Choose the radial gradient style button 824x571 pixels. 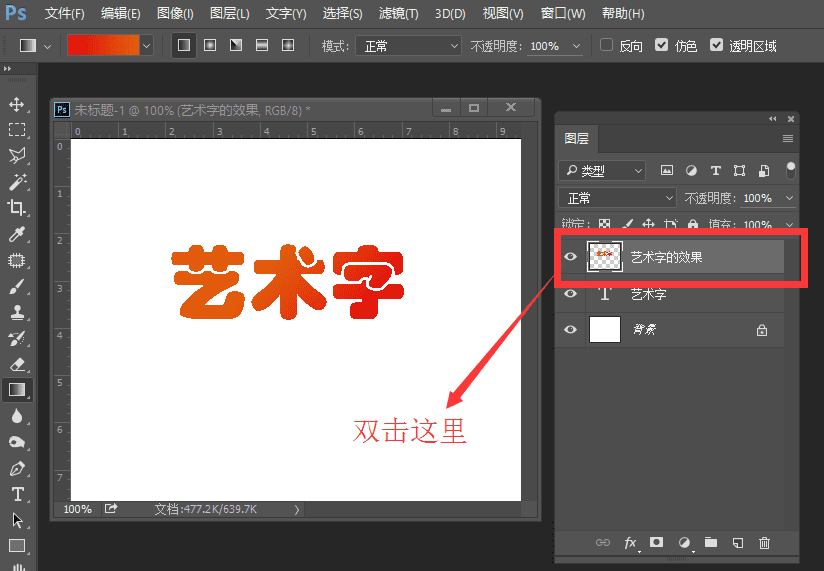pyautogui.click(x=210, y=46)
